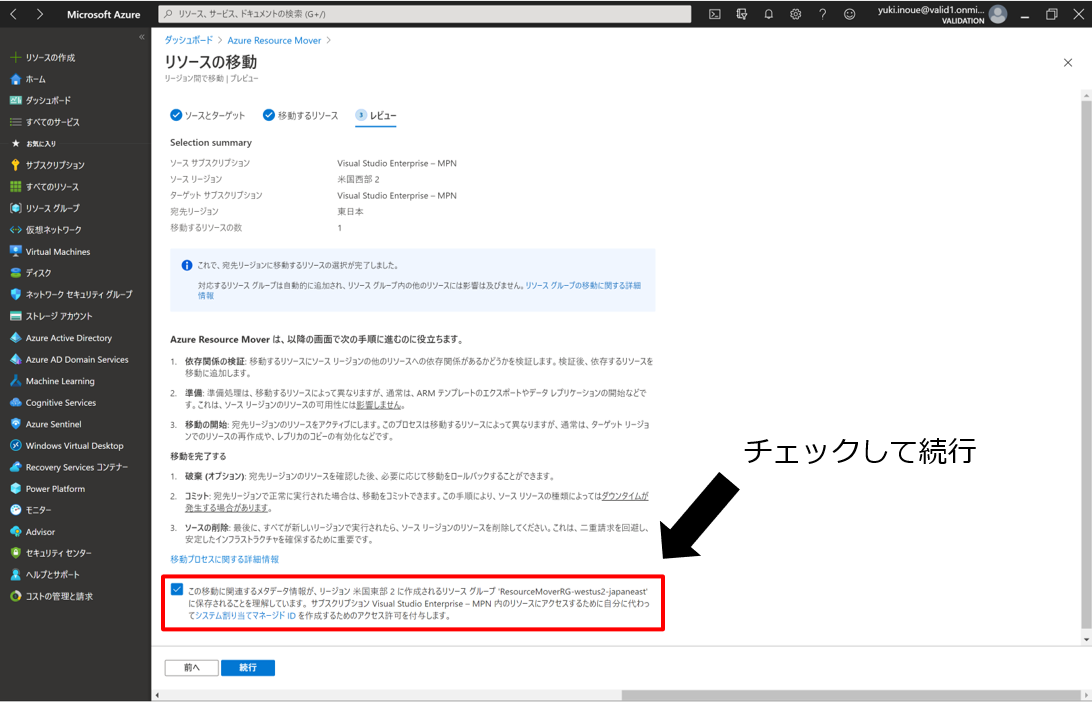Click the resource search input field
This screenshot has width=1092, height=702.
[425, 14]
